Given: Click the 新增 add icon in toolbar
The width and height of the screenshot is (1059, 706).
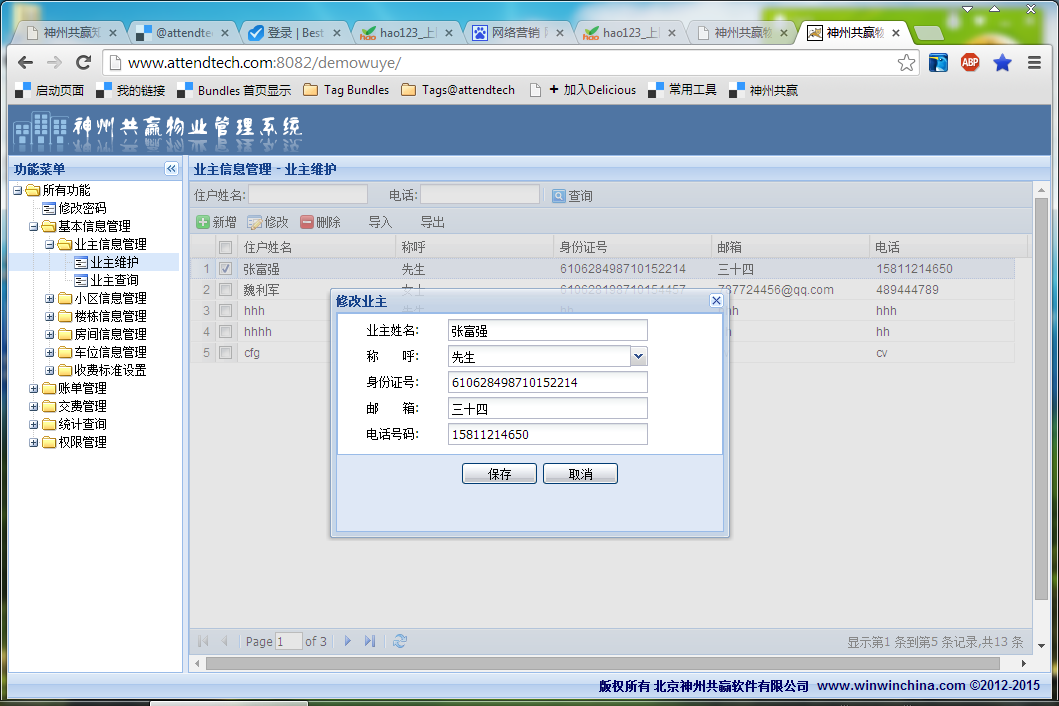Looking at the screenshot, I should [x=203, y=222].
